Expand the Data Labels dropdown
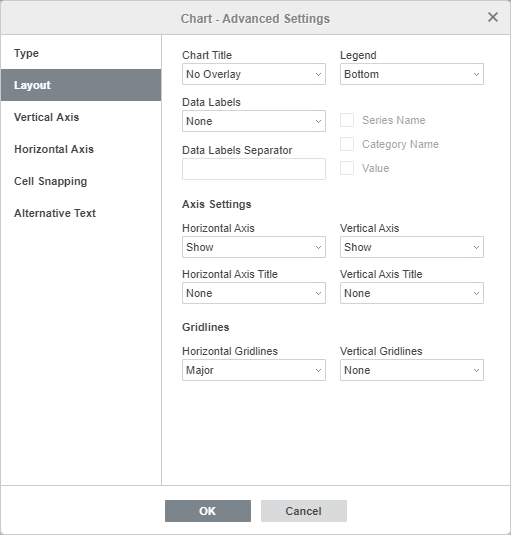 click(254, 121)
